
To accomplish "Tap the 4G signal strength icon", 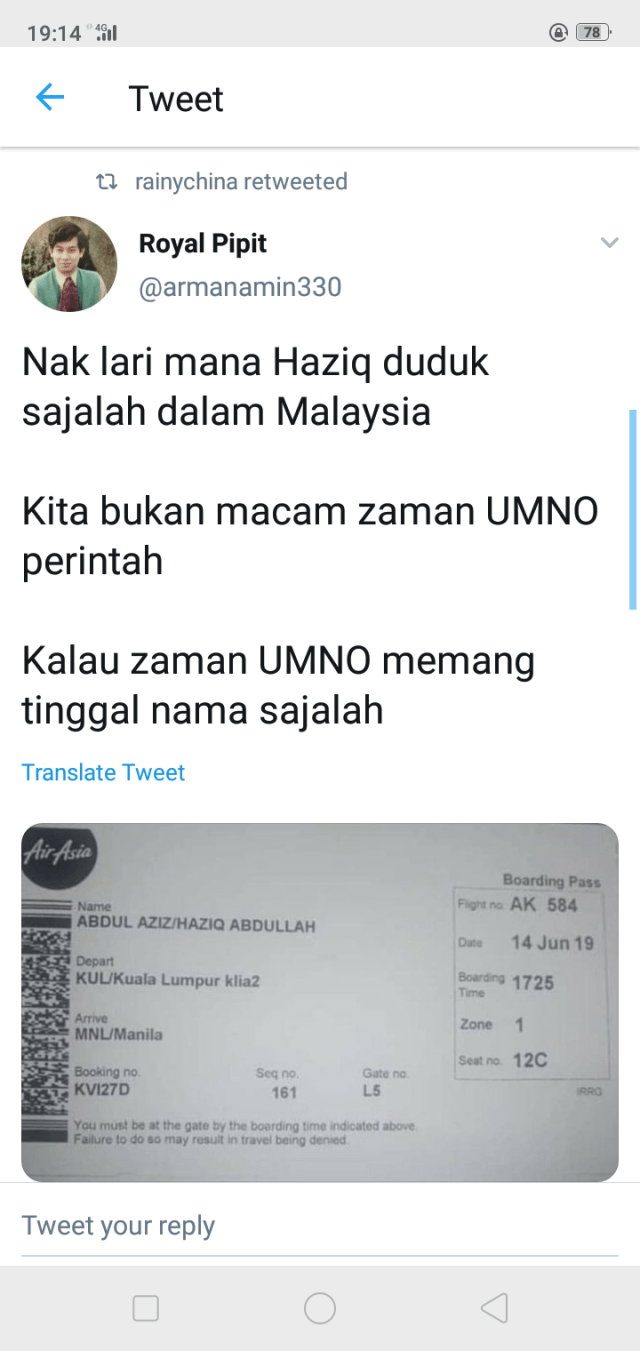I will [x=105, y=32].
